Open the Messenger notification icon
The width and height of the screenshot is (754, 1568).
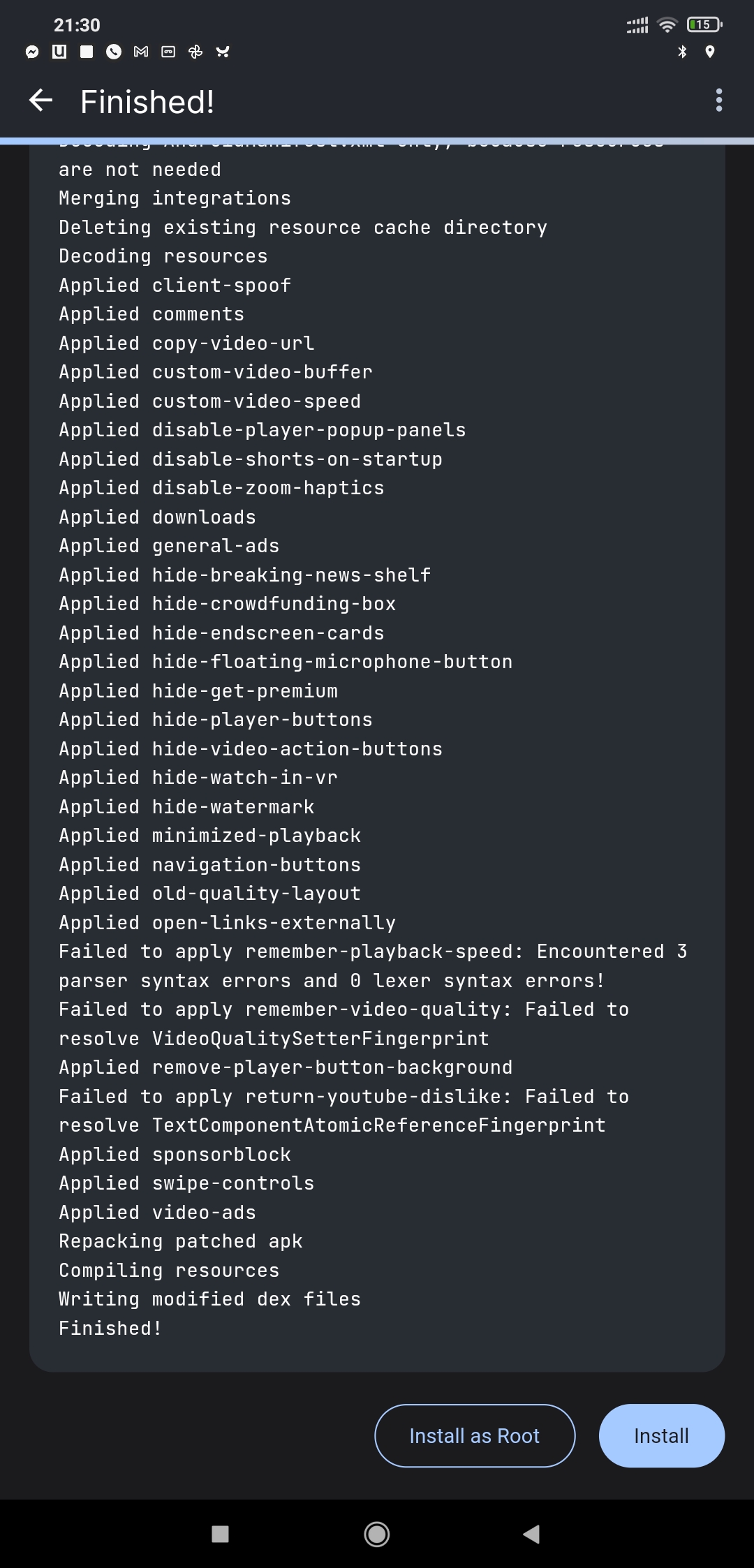click(31, 52)
